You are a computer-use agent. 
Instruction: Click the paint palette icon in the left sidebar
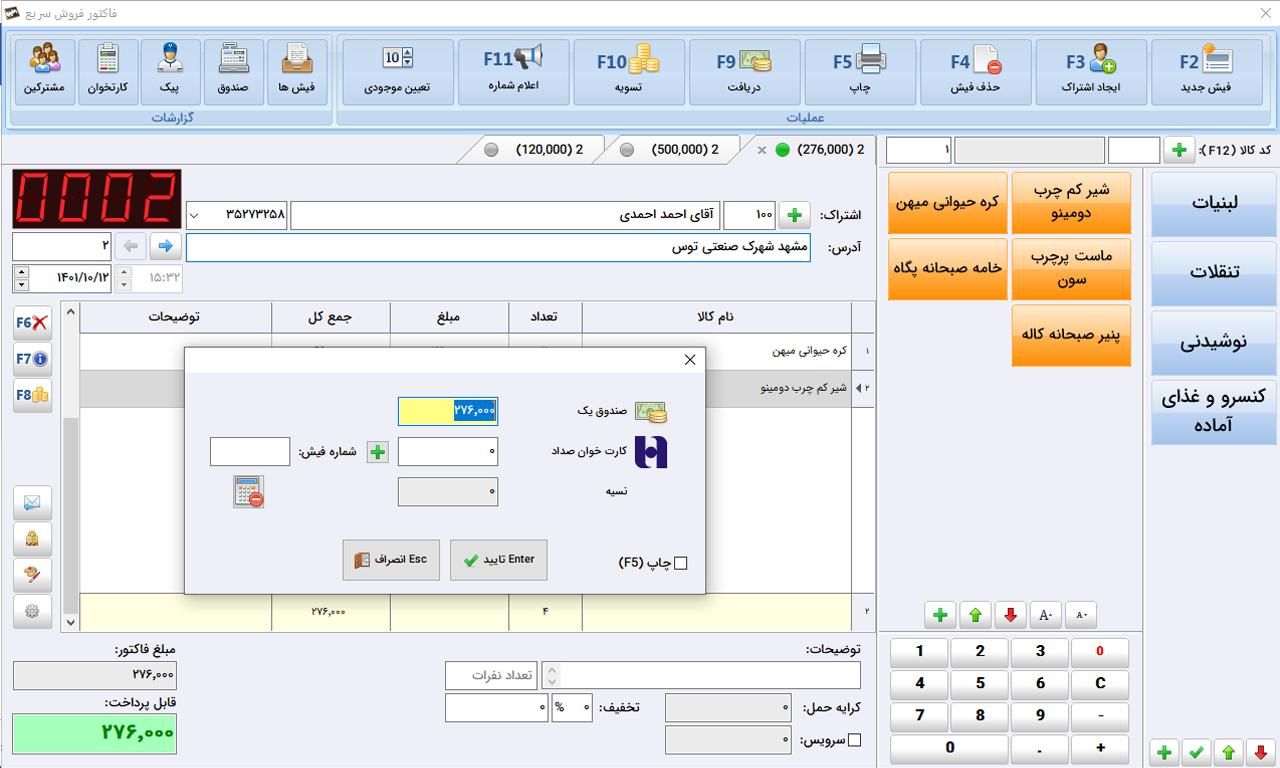point(32,575)
